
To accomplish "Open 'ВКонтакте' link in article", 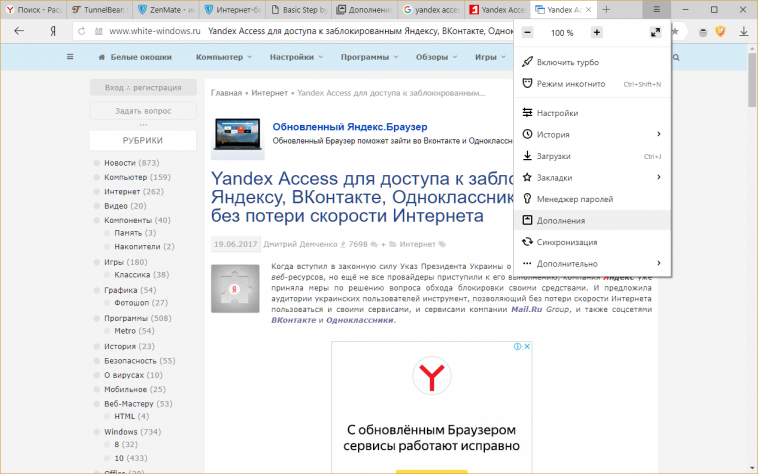I will pos(293,320).
